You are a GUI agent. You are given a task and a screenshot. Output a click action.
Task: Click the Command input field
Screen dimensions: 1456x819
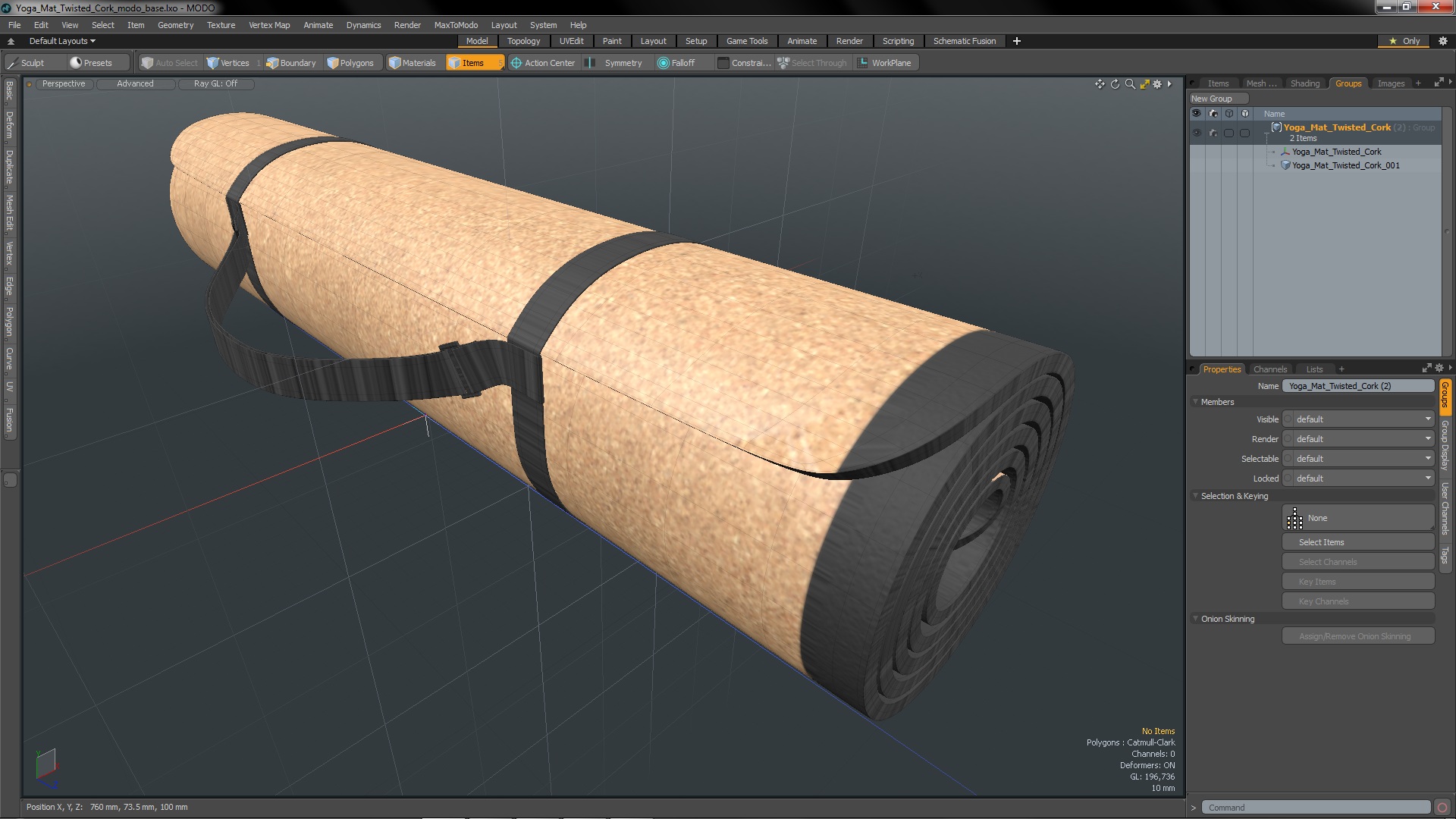[1316, 808]
